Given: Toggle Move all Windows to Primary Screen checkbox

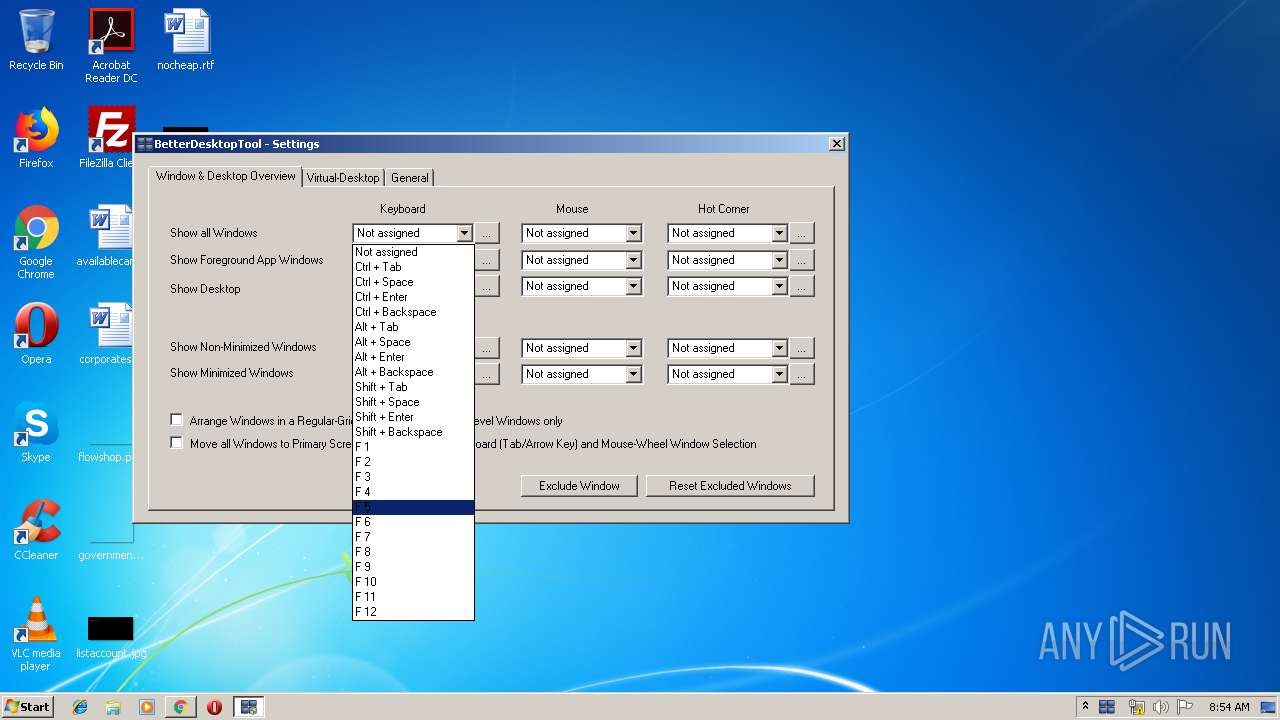Looking at the screenshot, I should (177, 443).
